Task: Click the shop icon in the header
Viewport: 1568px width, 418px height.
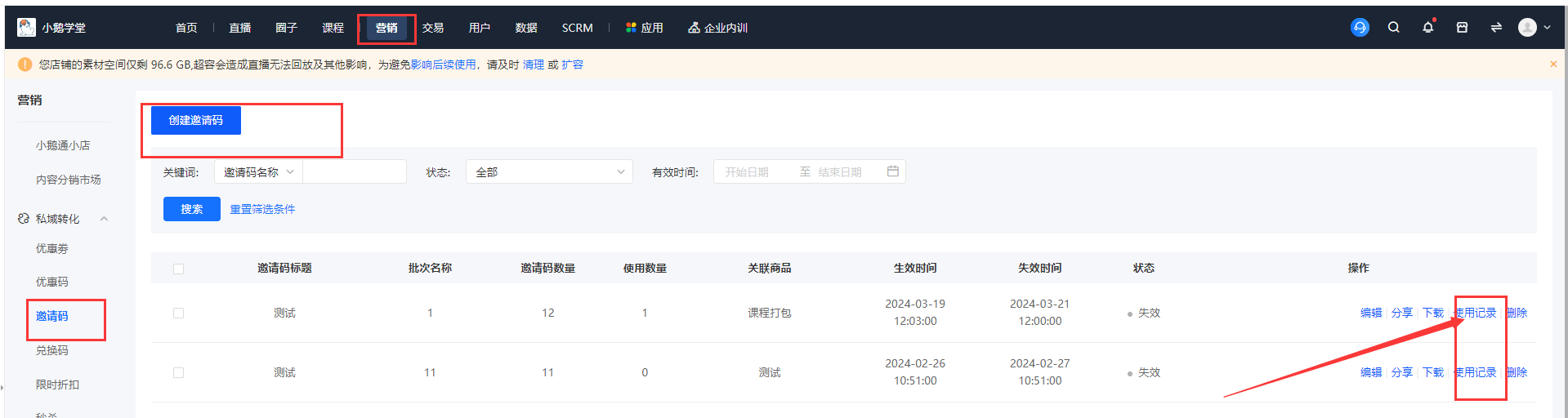Action: coord(1462,28)
